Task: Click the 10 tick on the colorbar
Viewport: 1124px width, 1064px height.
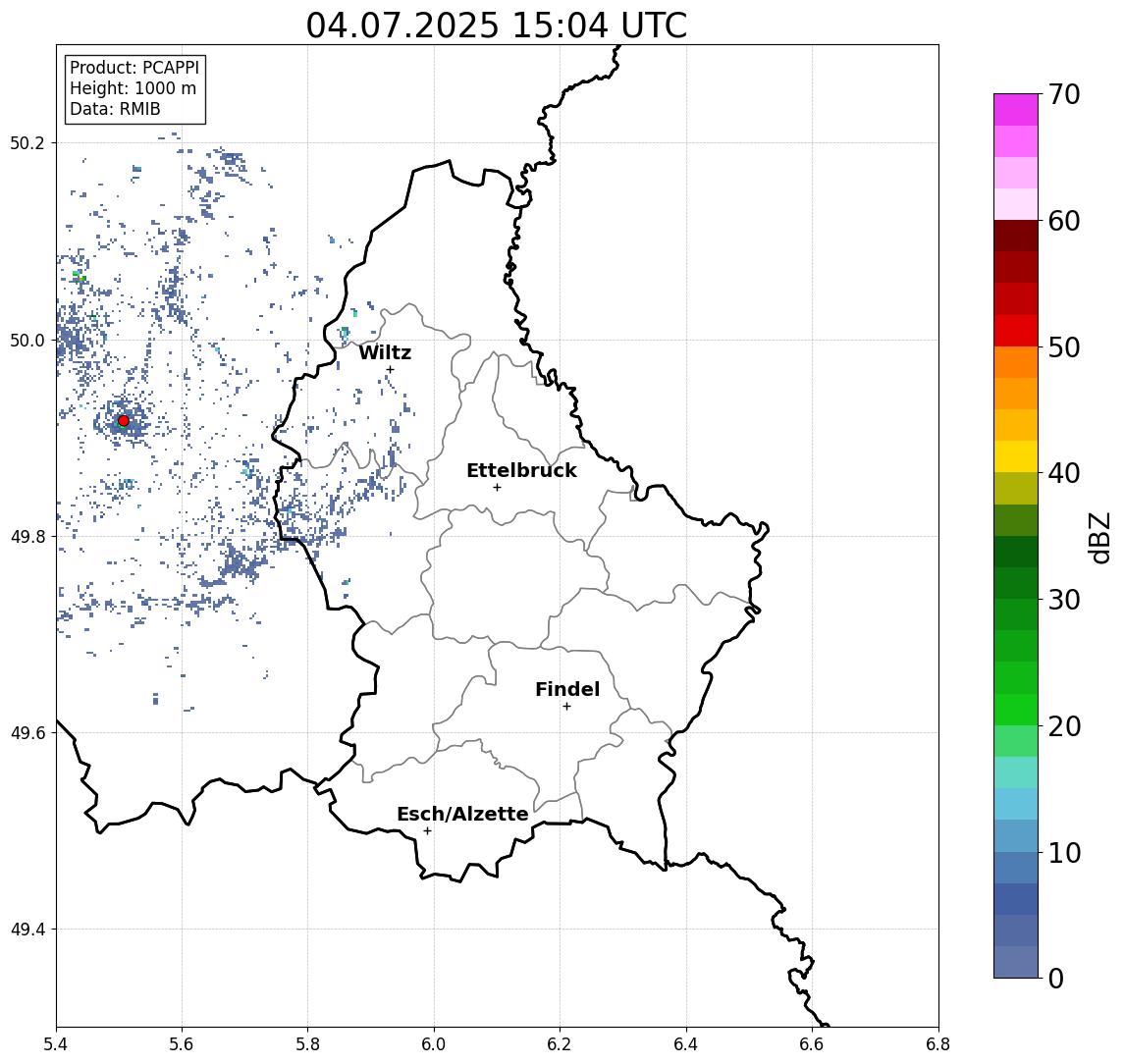Action: pos(1063,852)
